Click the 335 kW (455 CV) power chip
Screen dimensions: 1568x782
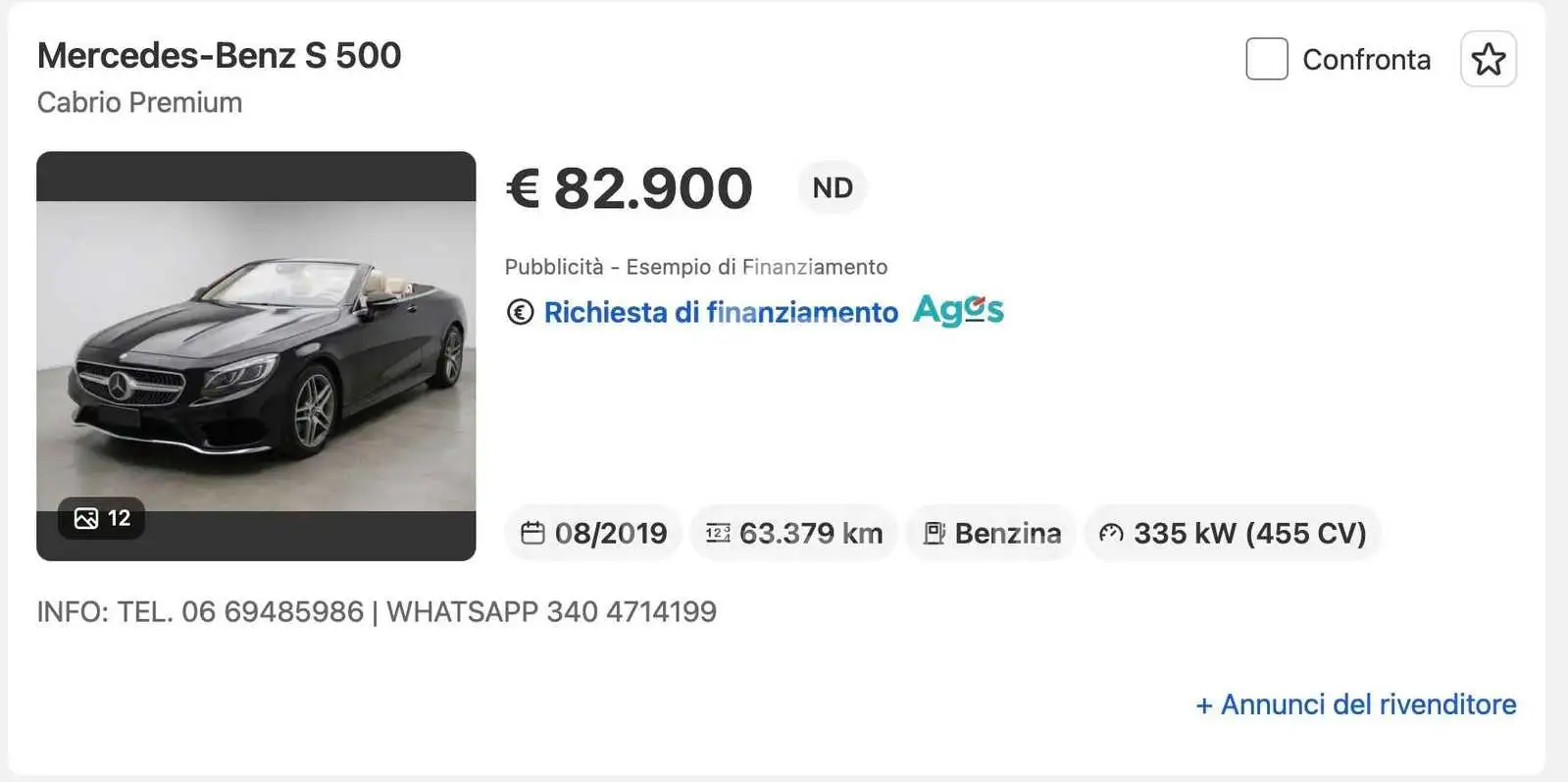(1233, 533)
